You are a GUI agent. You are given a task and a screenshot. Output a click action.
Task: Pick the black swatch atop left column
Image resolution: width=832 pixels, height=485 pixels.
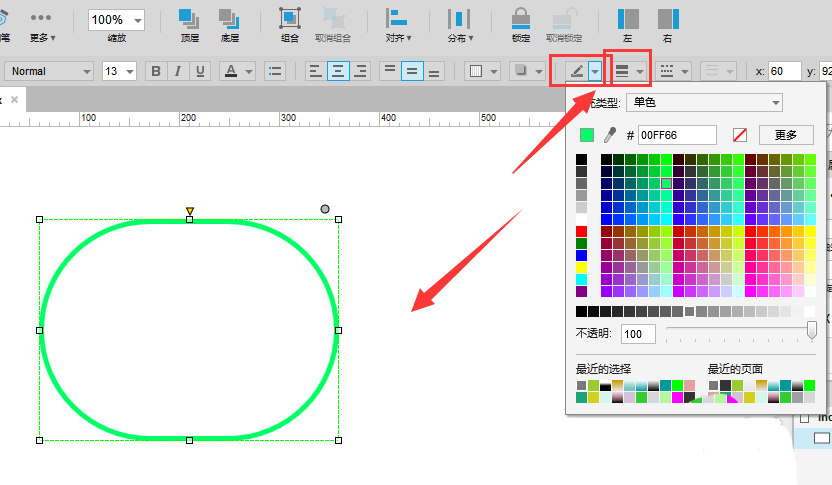click(x=582, y=159)
